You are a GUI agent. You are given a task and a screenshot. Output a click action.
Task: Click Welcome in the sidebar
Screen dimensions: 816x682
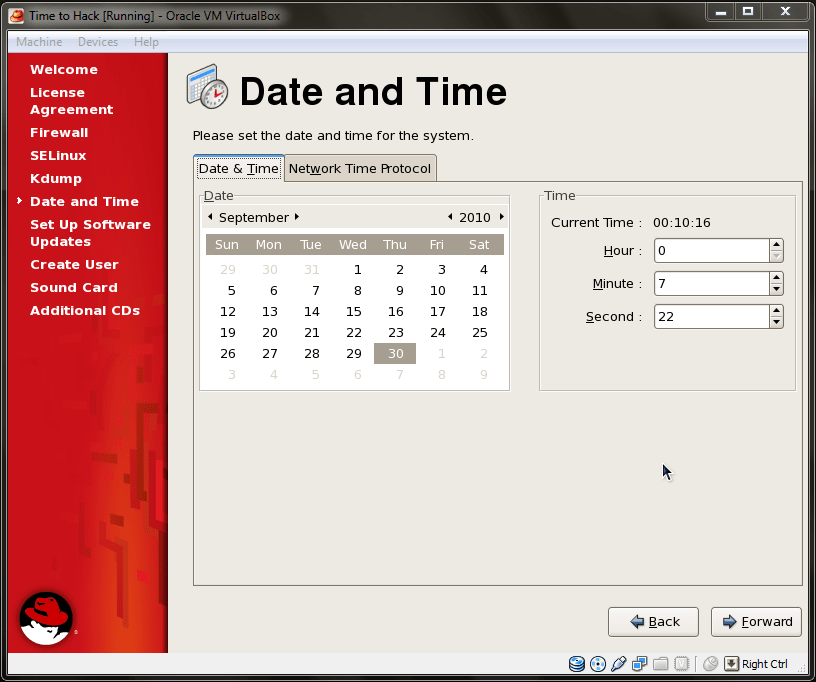[x=64, y=70]
